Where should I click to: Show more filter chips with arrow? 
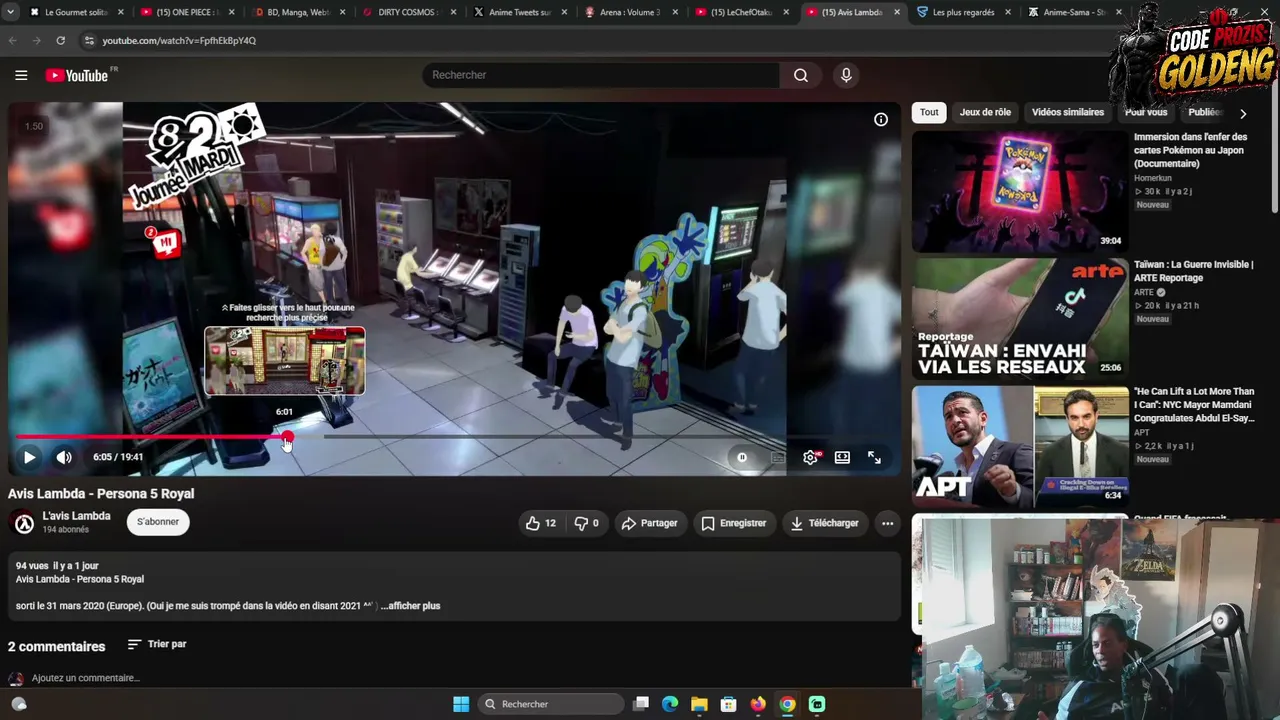(1243, 113)
